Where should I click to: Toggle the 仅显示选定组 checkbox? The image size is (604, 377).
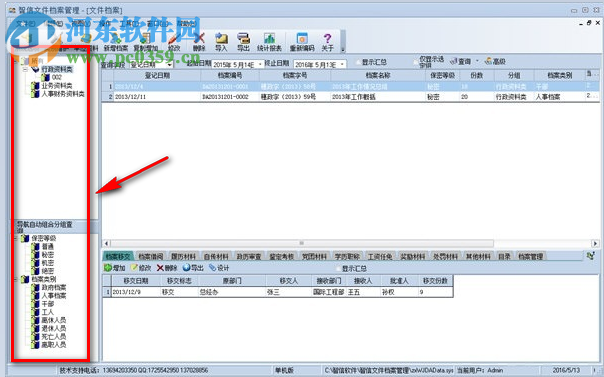click(x=416, y=62)
